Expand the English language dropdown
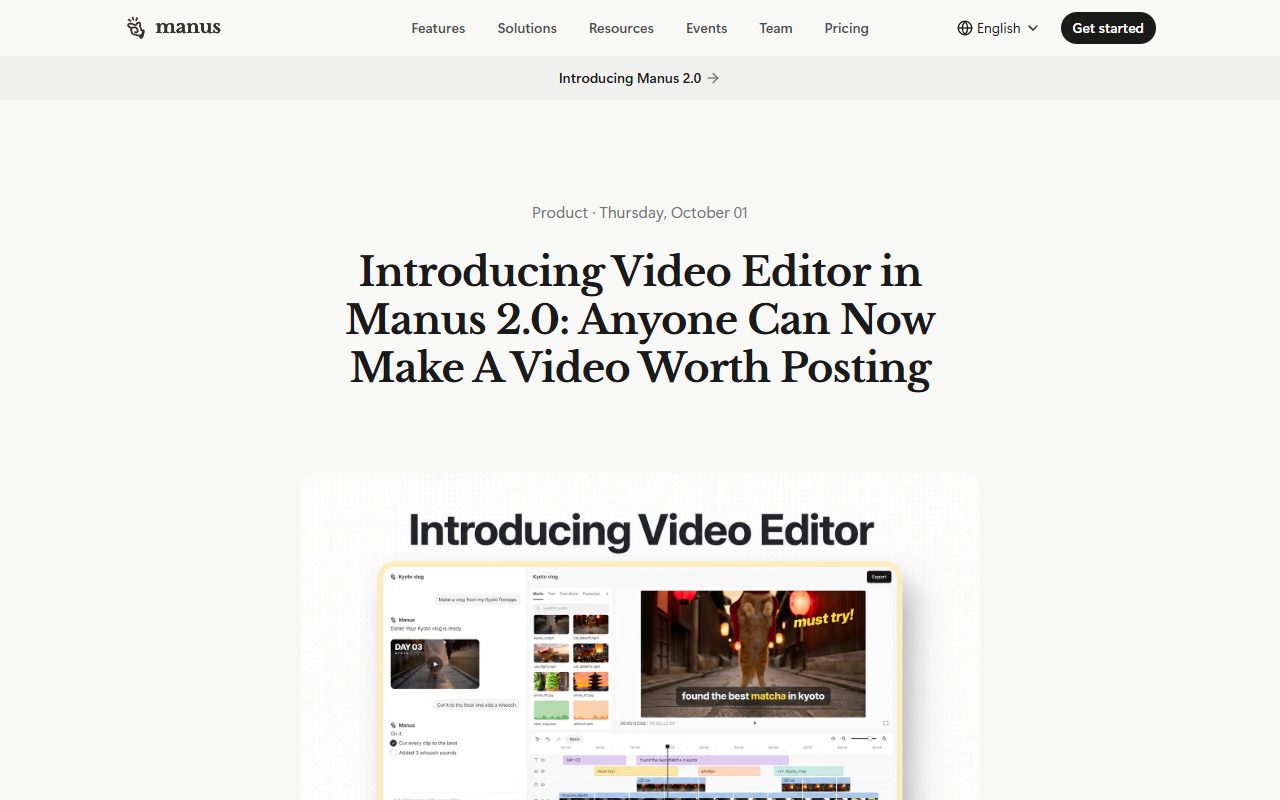 (998, 28)
